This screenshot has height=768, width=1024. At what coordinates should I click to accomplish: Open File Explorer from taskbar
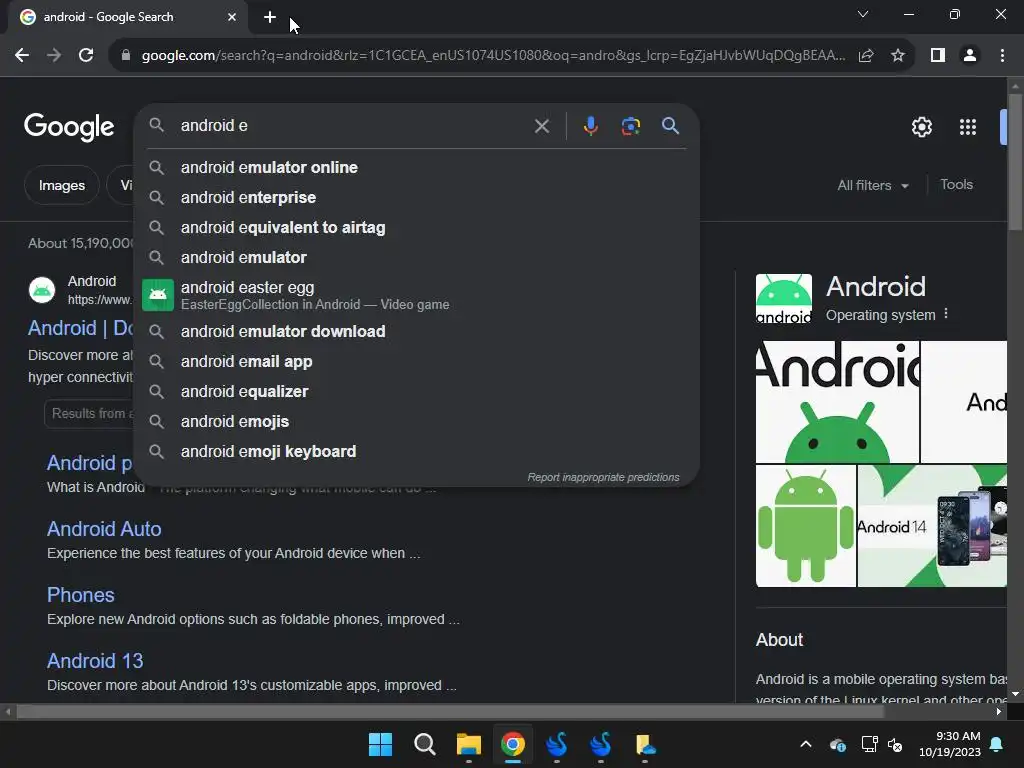click(468, 744)
